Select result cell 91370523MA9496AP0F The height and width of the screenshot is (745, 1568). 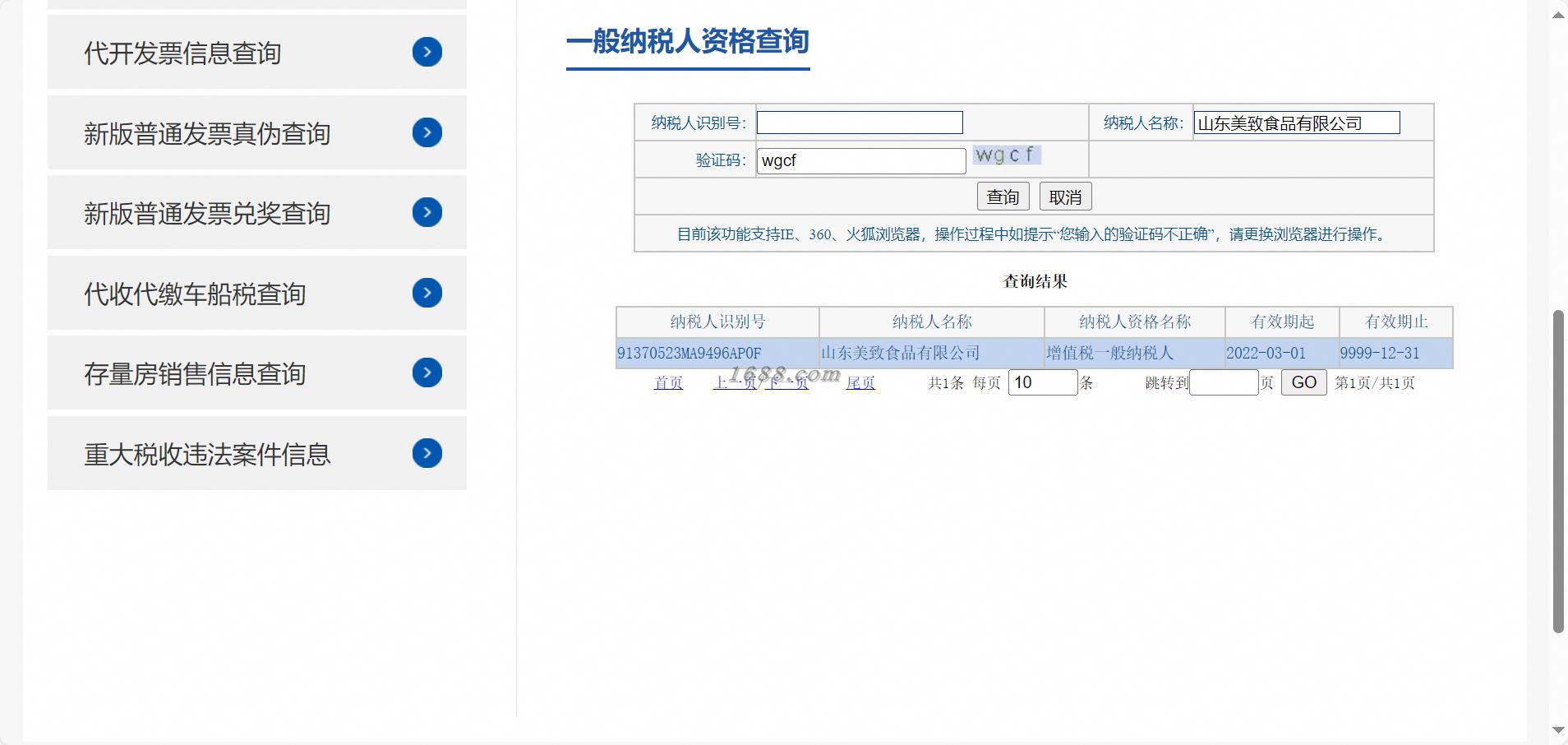[717, 353]
